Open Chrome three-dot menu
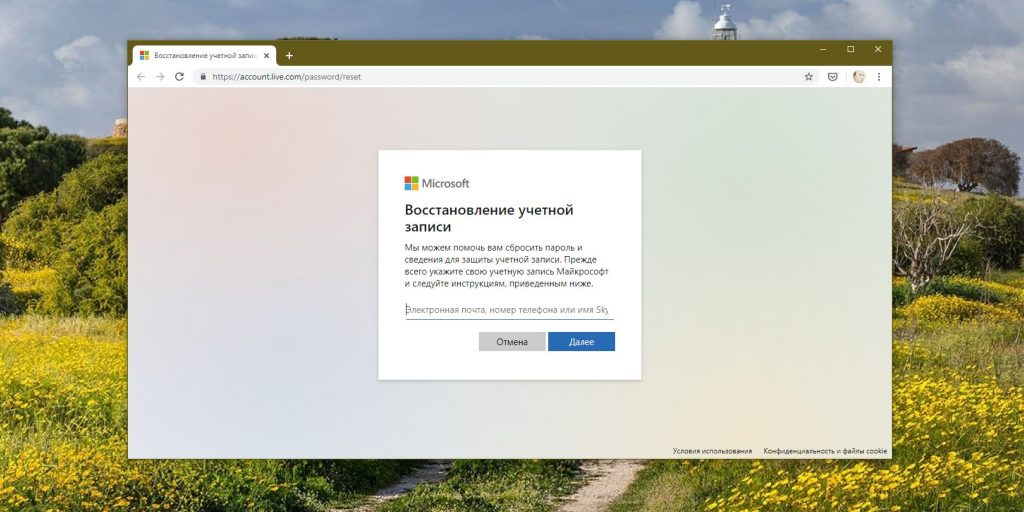The height and width of the screenshot is (512, 1024). point(879,76)
